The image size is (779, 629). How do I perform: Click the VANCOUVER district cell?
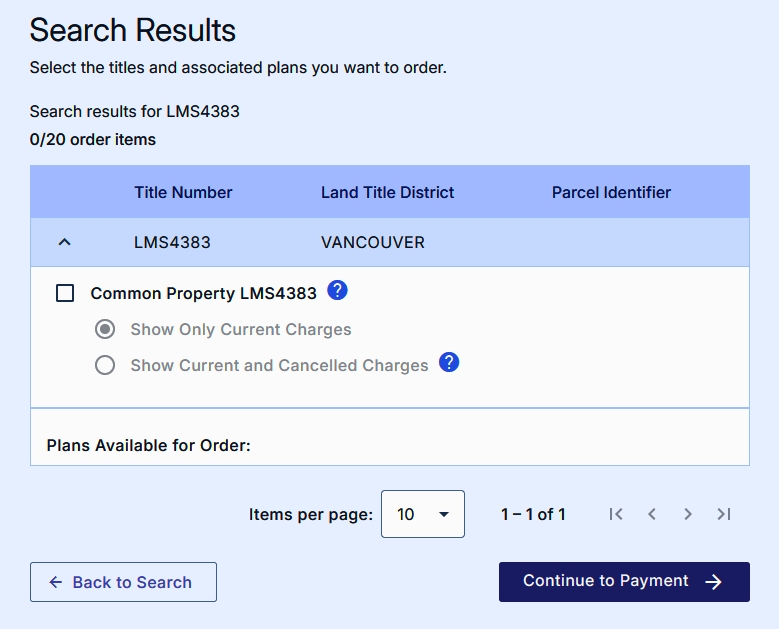[x=372, y=242]
